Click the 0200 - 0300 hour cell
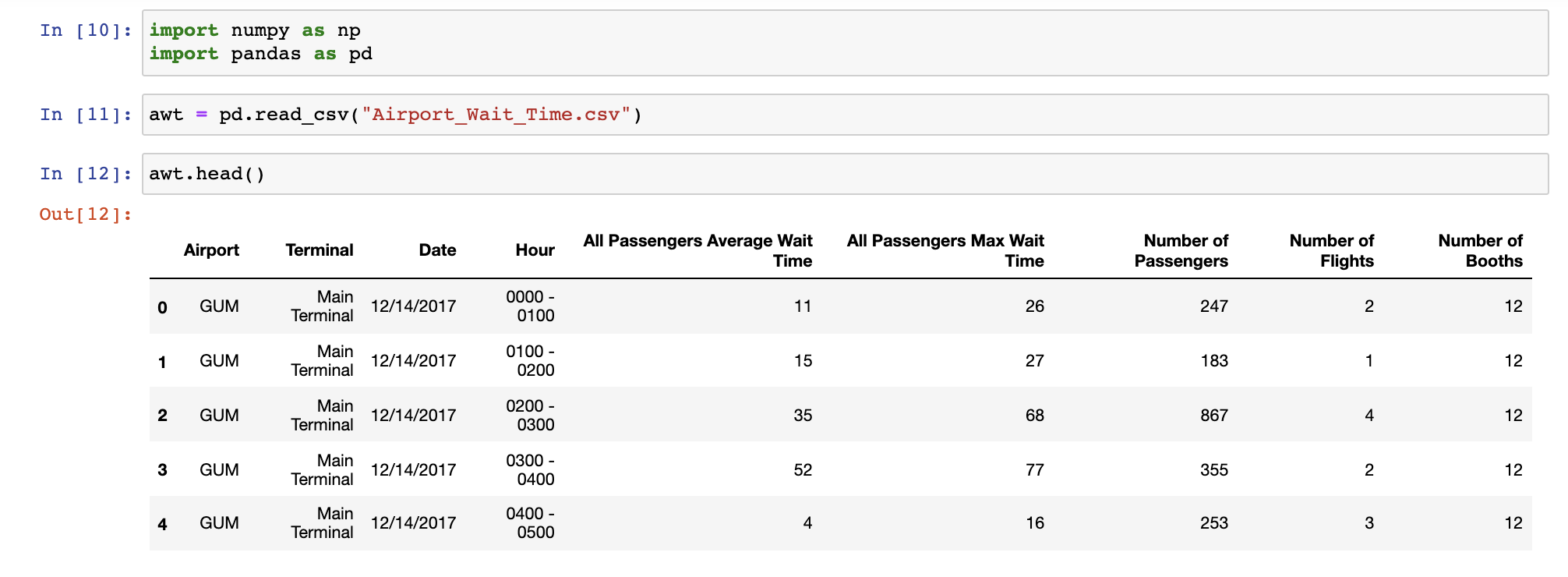 [530, 416]
